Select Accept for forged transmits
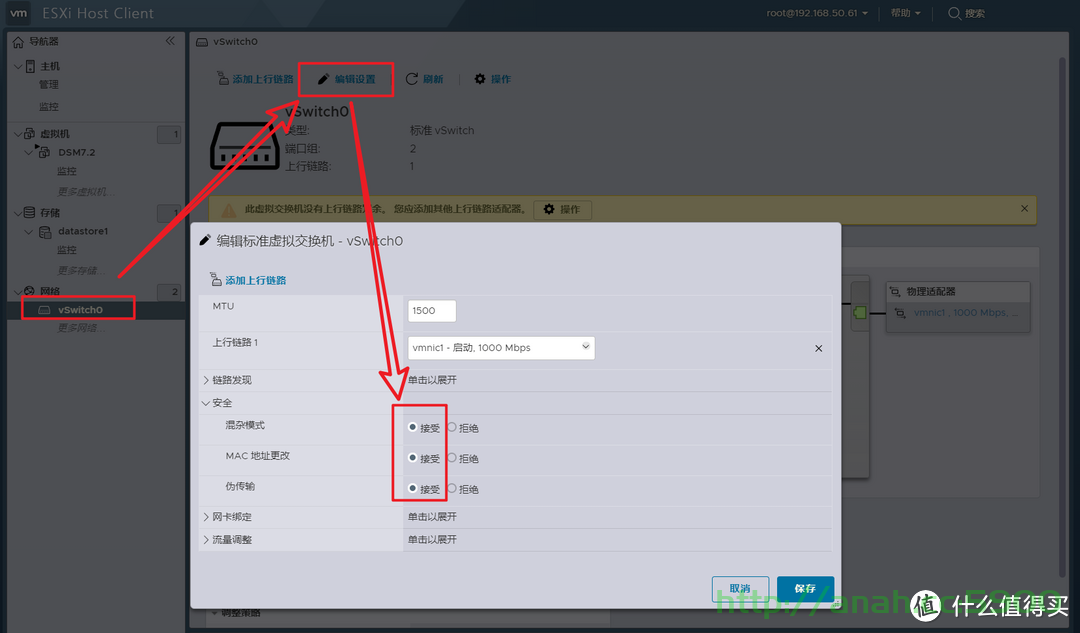1080x633 pixels. coord(413,488)
